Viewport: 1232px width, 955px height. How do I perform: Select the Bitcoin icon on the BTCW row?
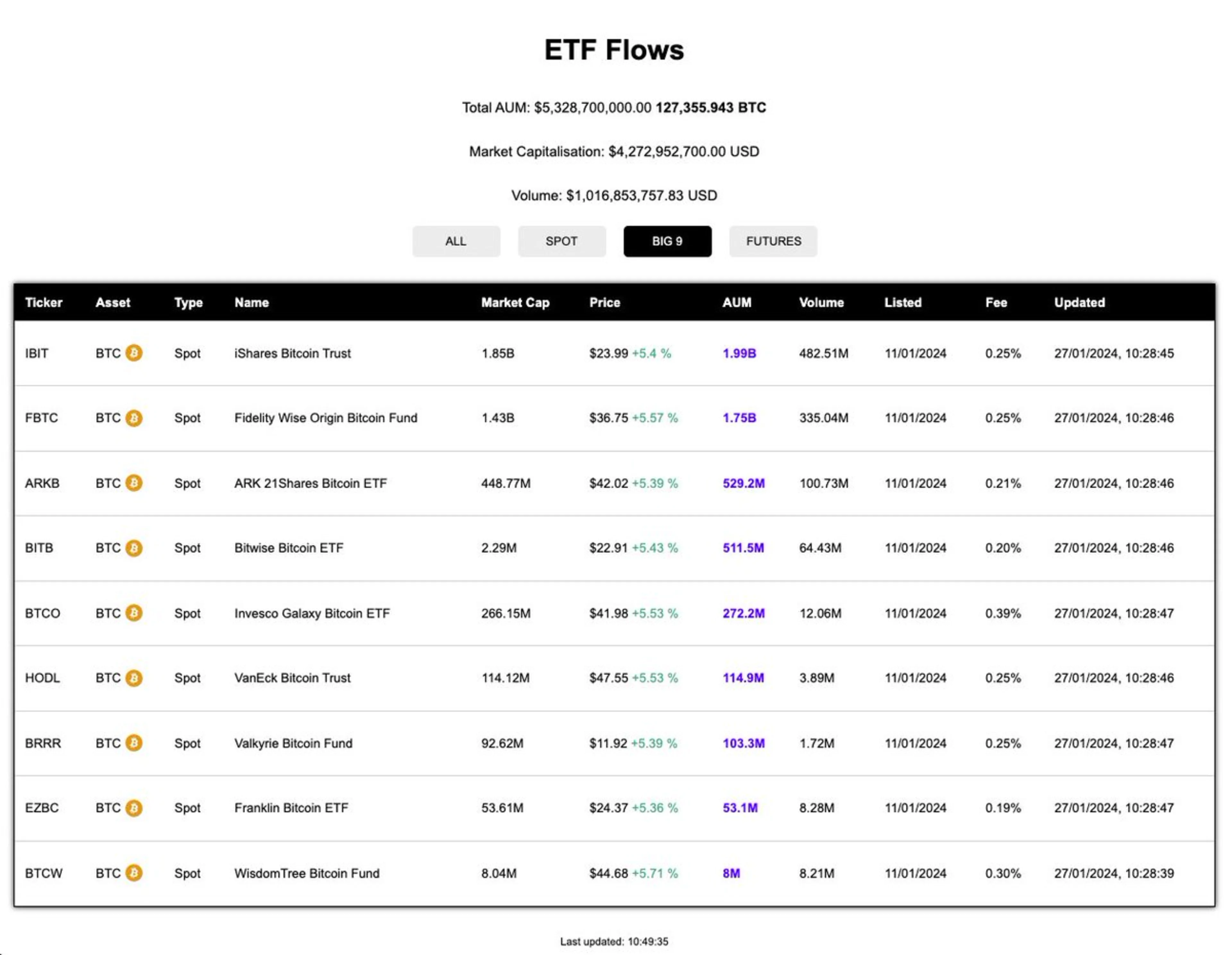pyautogui.click(x=135, y=873)
